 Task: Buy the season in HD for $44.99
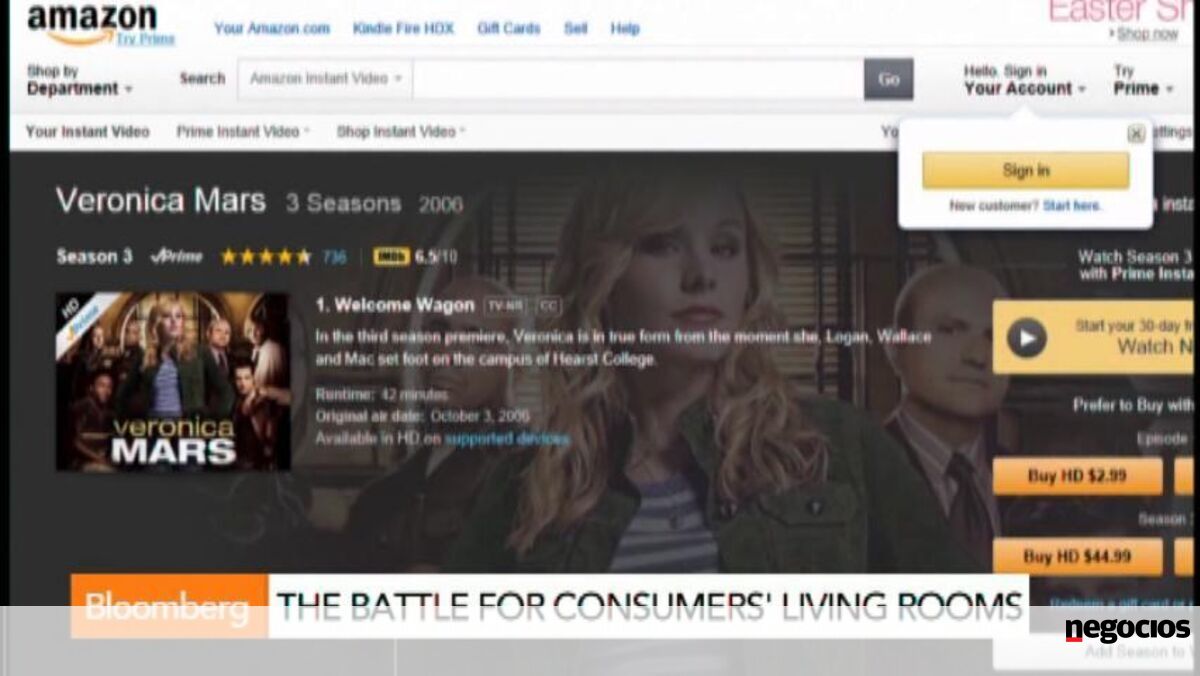(1077, 557)
